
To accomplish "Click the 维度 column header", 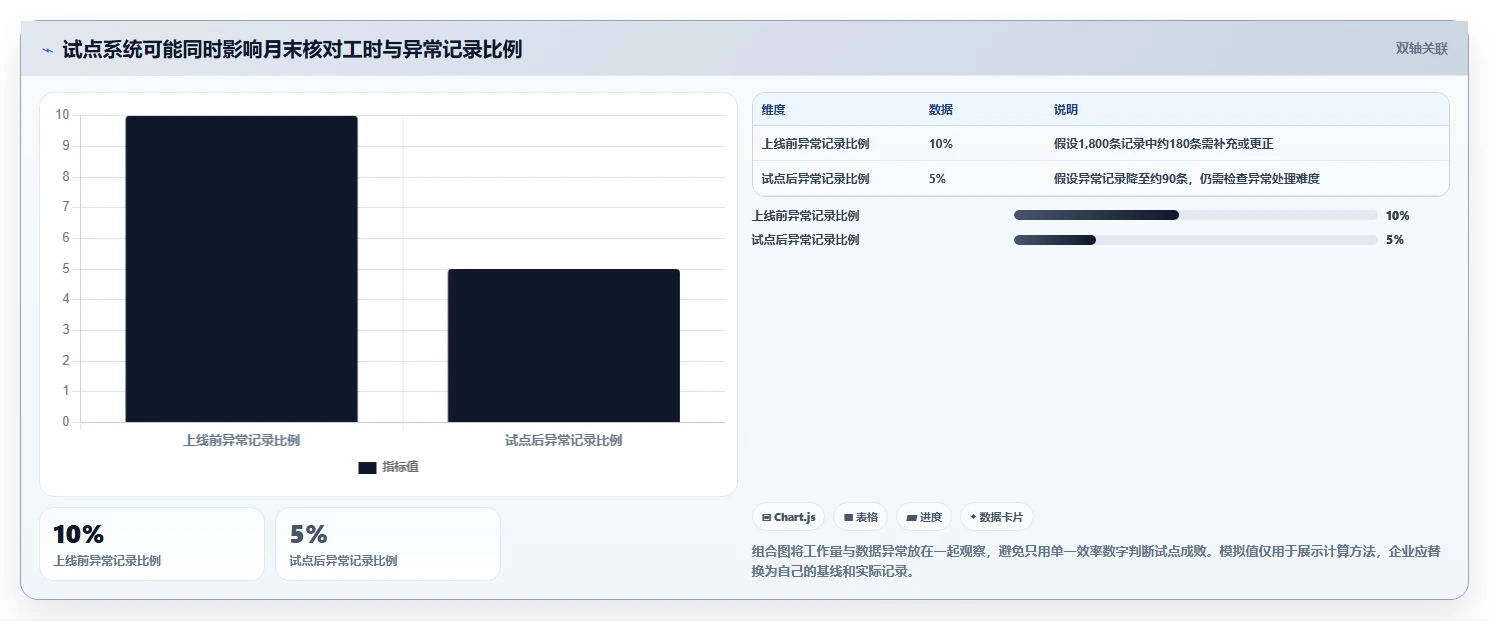I will 774,110.
